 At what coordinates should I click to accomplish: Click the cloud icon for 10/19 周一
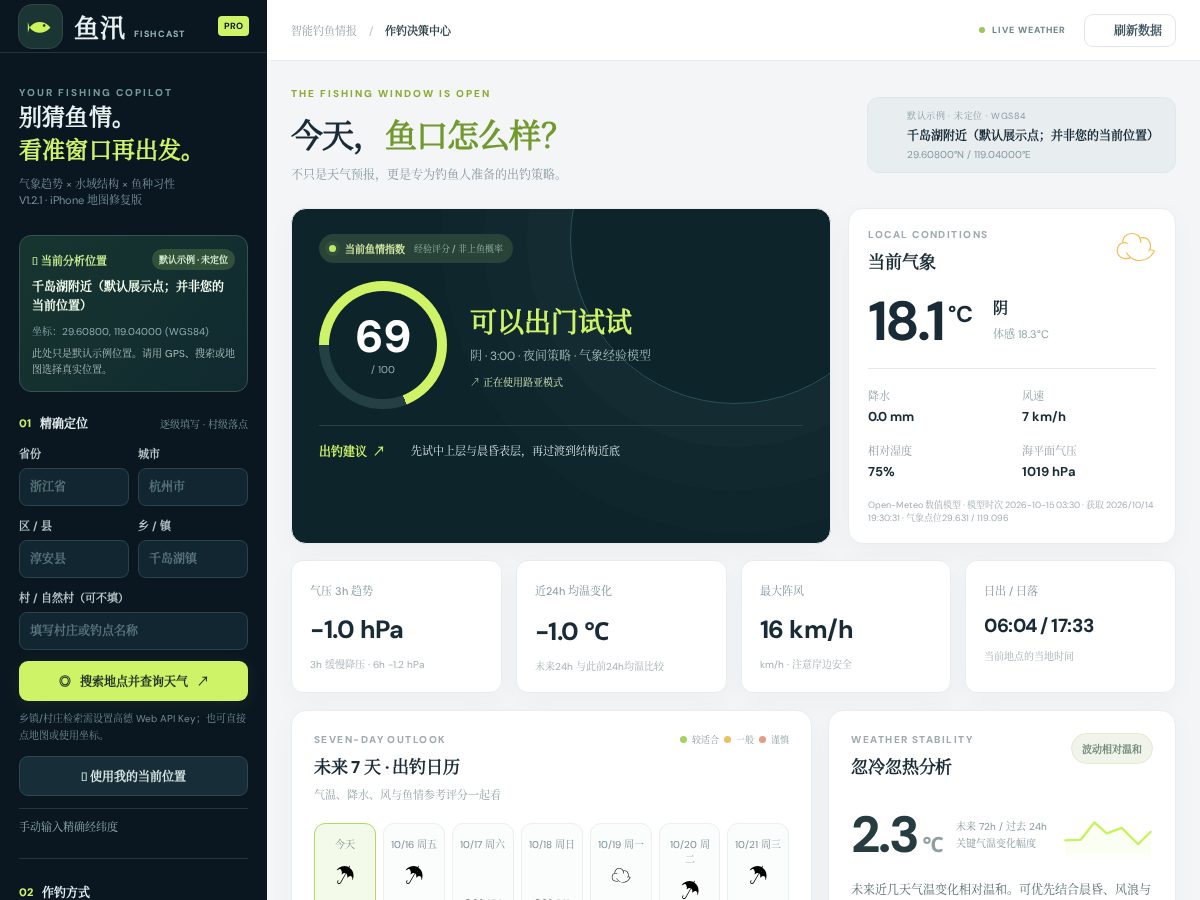[621, 876]
